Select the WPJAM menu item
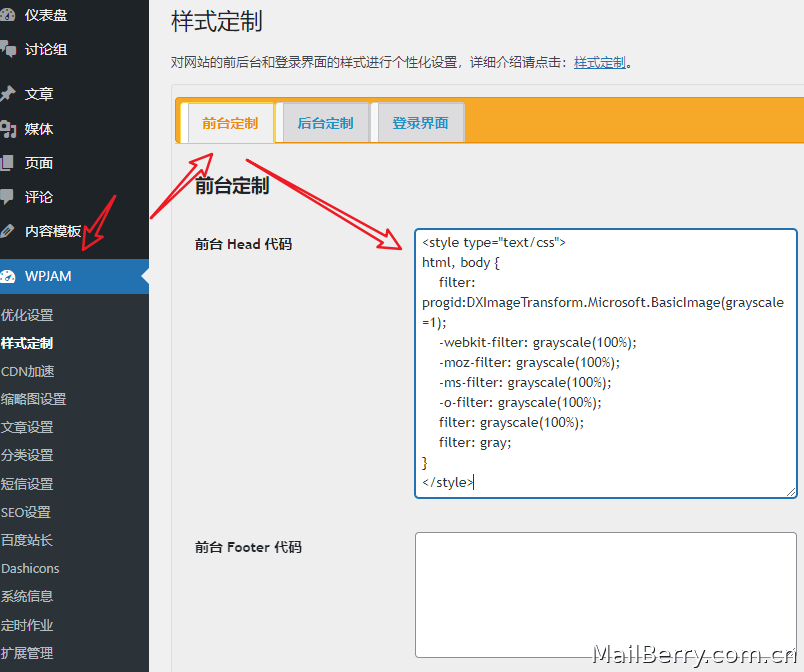The height and width of the screenshot is (672, 804). click(74, 276)
